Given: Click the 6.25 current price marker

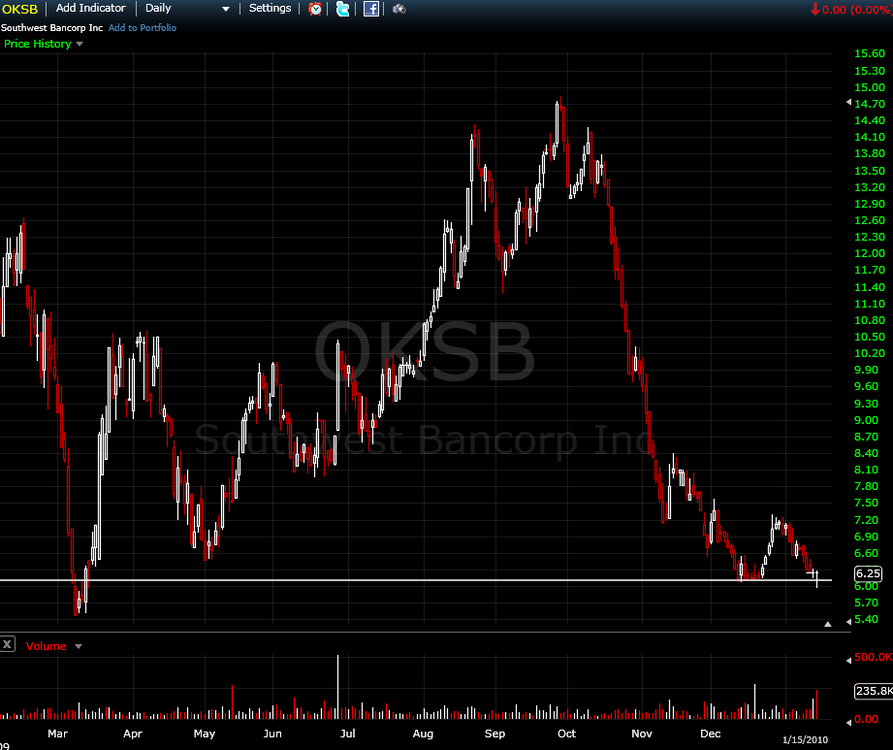Looking at the screenshot, I should pos(868,573).
